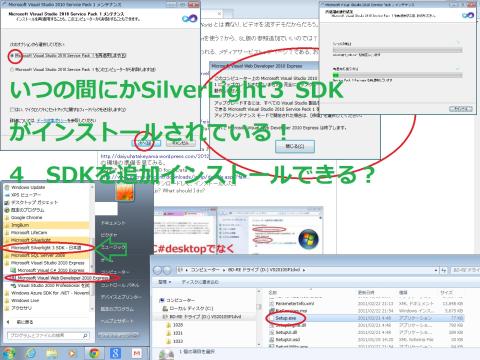Click the Name column header in Explorer
The height and width of the screenshot is (360, 480).
pyautogui.click(x=273, y=292)
